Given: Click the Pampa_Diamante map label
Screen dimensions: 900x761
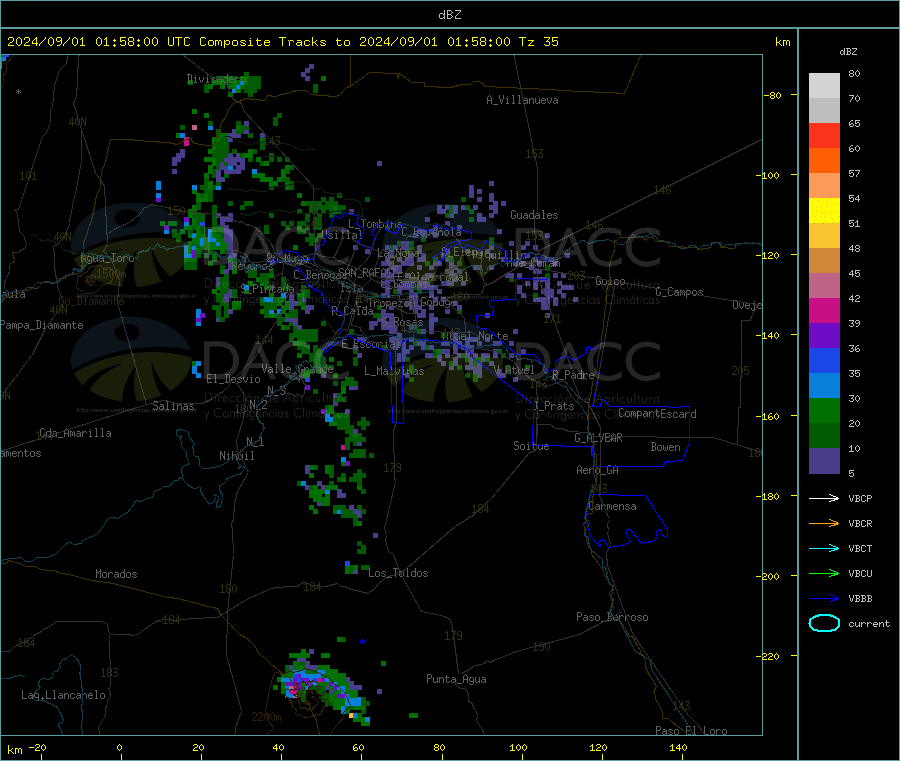Looking at the screenshot, I should [x=41, y=325].
